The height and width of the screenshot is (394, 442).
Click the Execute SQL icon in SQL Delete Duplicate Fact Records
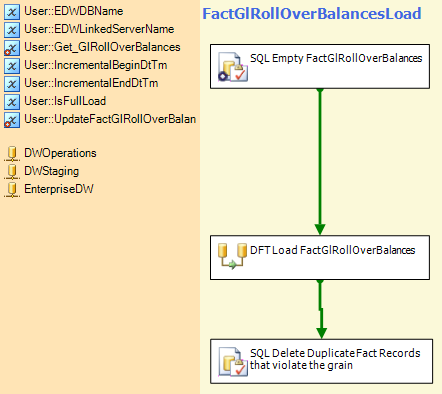click(233, 362)
